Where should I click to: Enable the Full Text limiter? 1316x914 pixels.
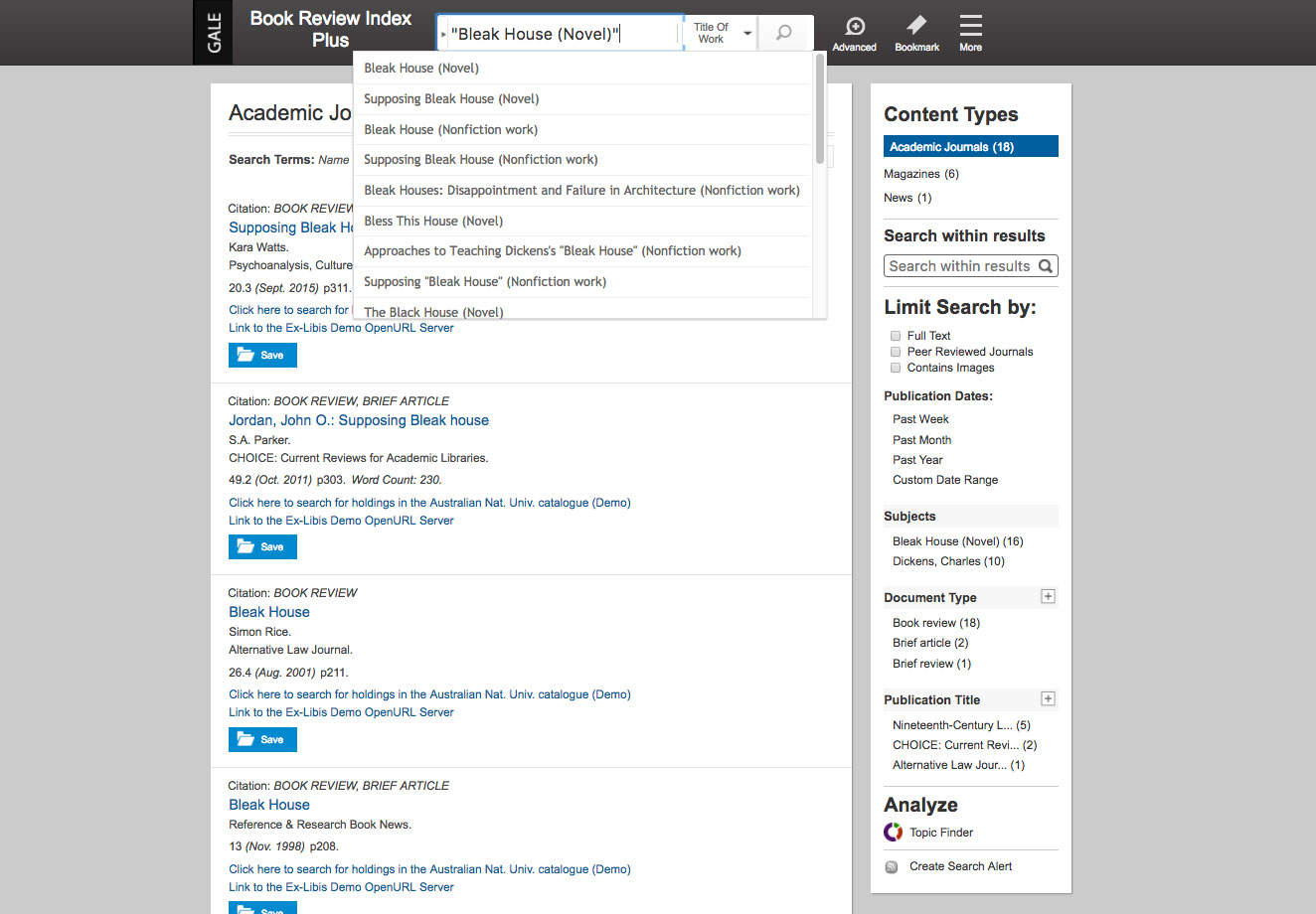(896, 336)
